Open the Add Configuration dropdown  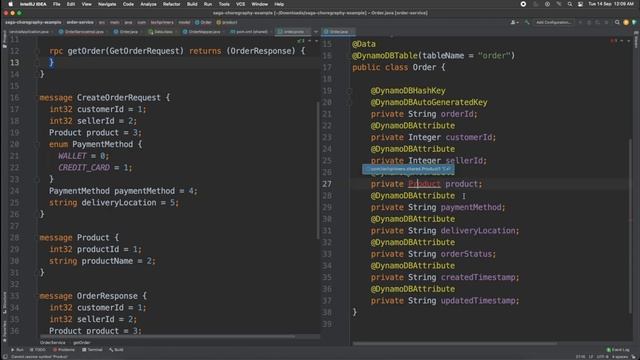coord(553,22)
